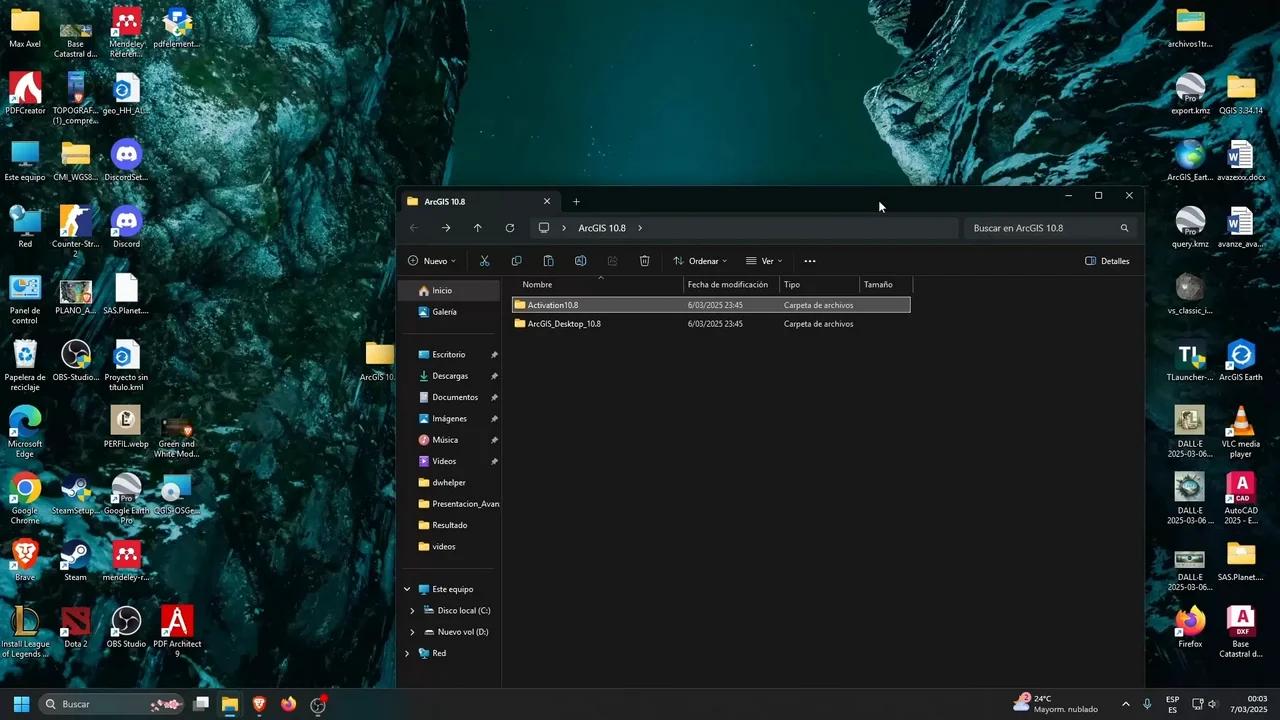Select the Cut icon in the toolbar

(484, 261)
